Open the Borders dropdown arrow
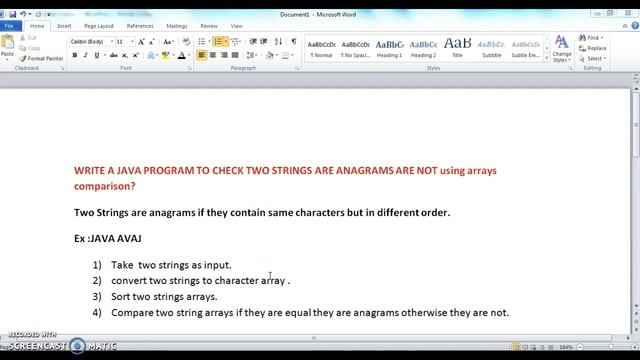Screen dimensions: 640x360 coord(293,55)
